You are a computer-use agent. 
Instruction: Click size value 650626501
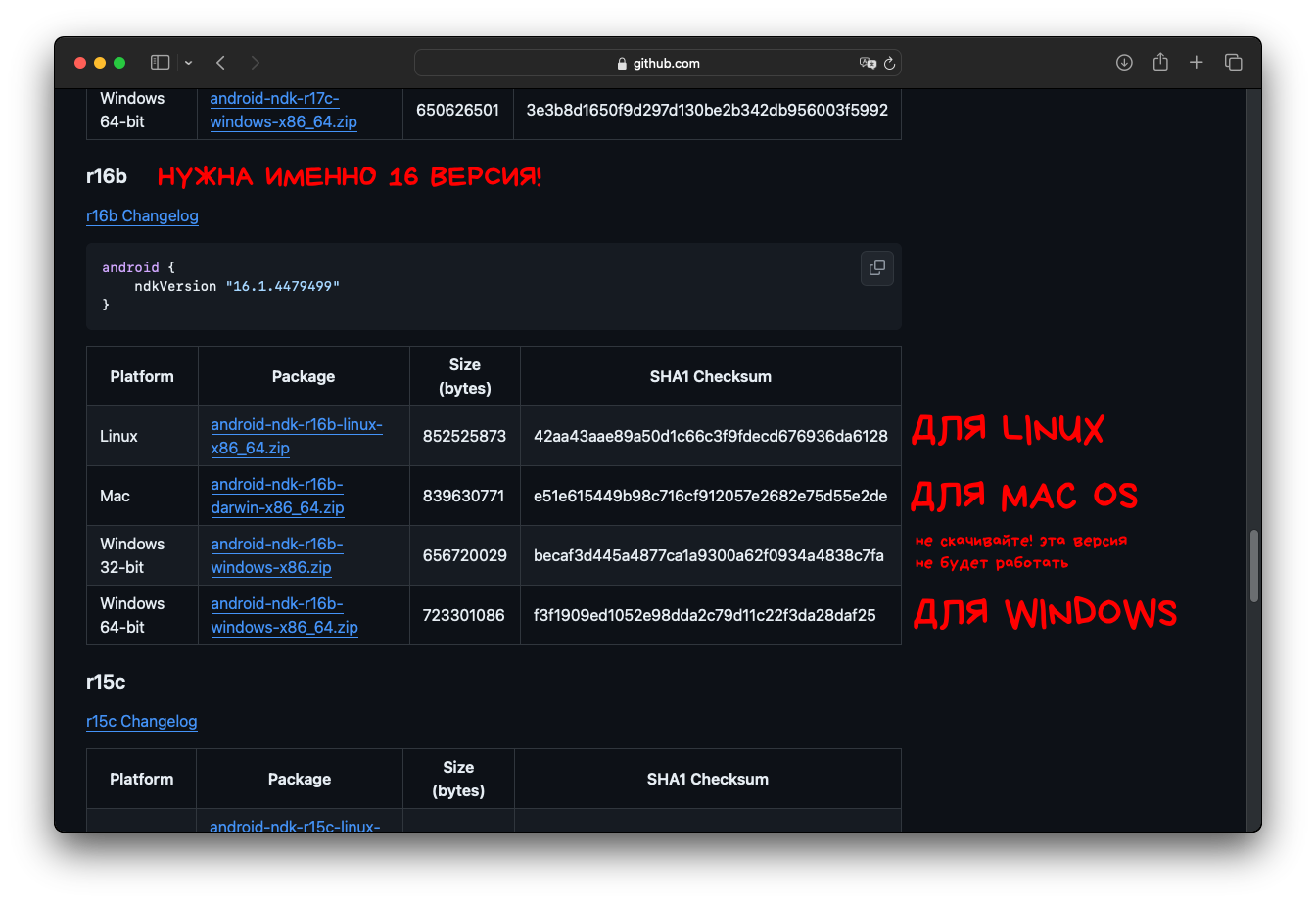click(457, 110)
